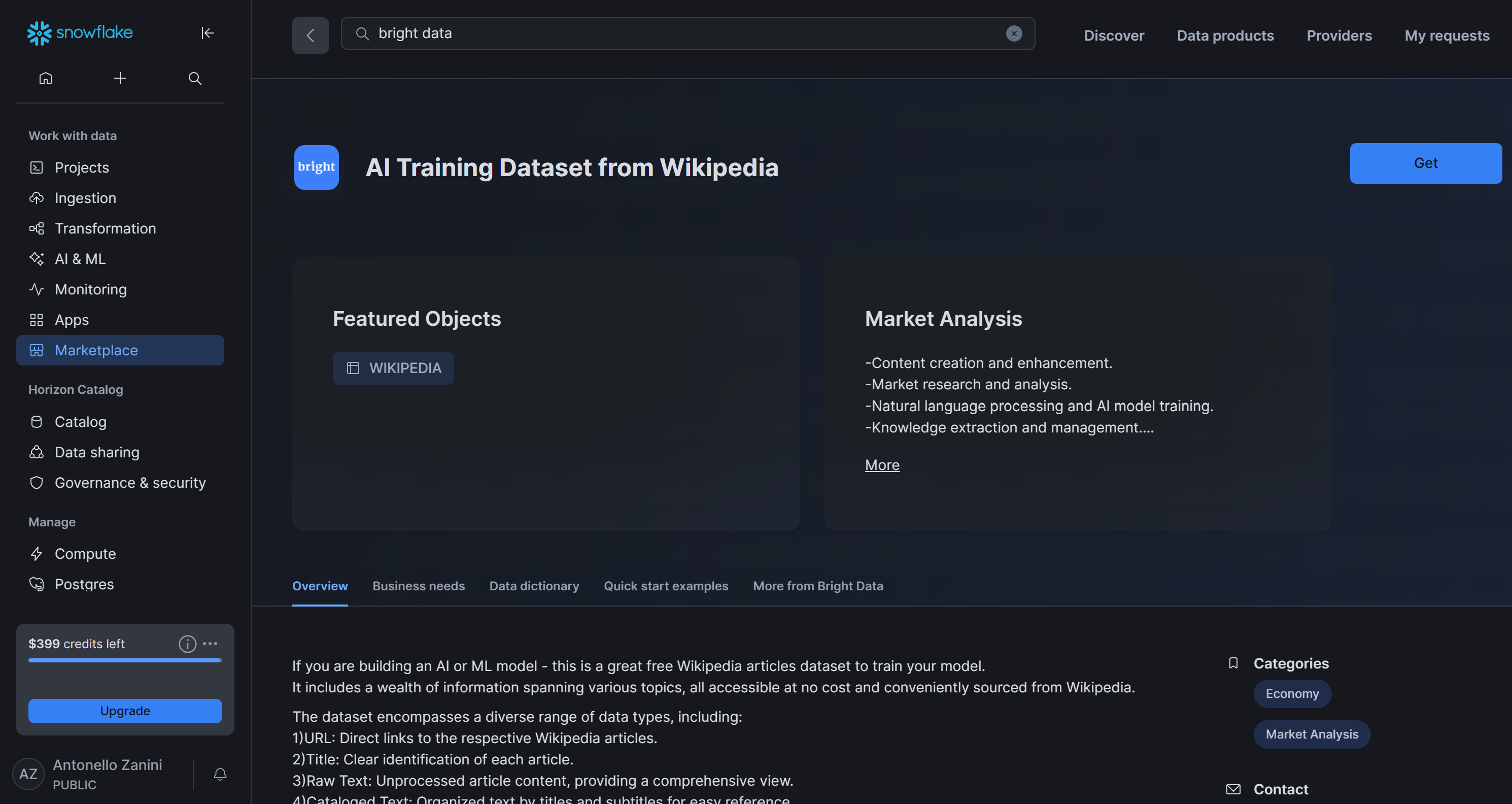The width and height of the screenshot is (1512, 804).
Task: Select the Economy category tag
Action: coord(1292,694)
